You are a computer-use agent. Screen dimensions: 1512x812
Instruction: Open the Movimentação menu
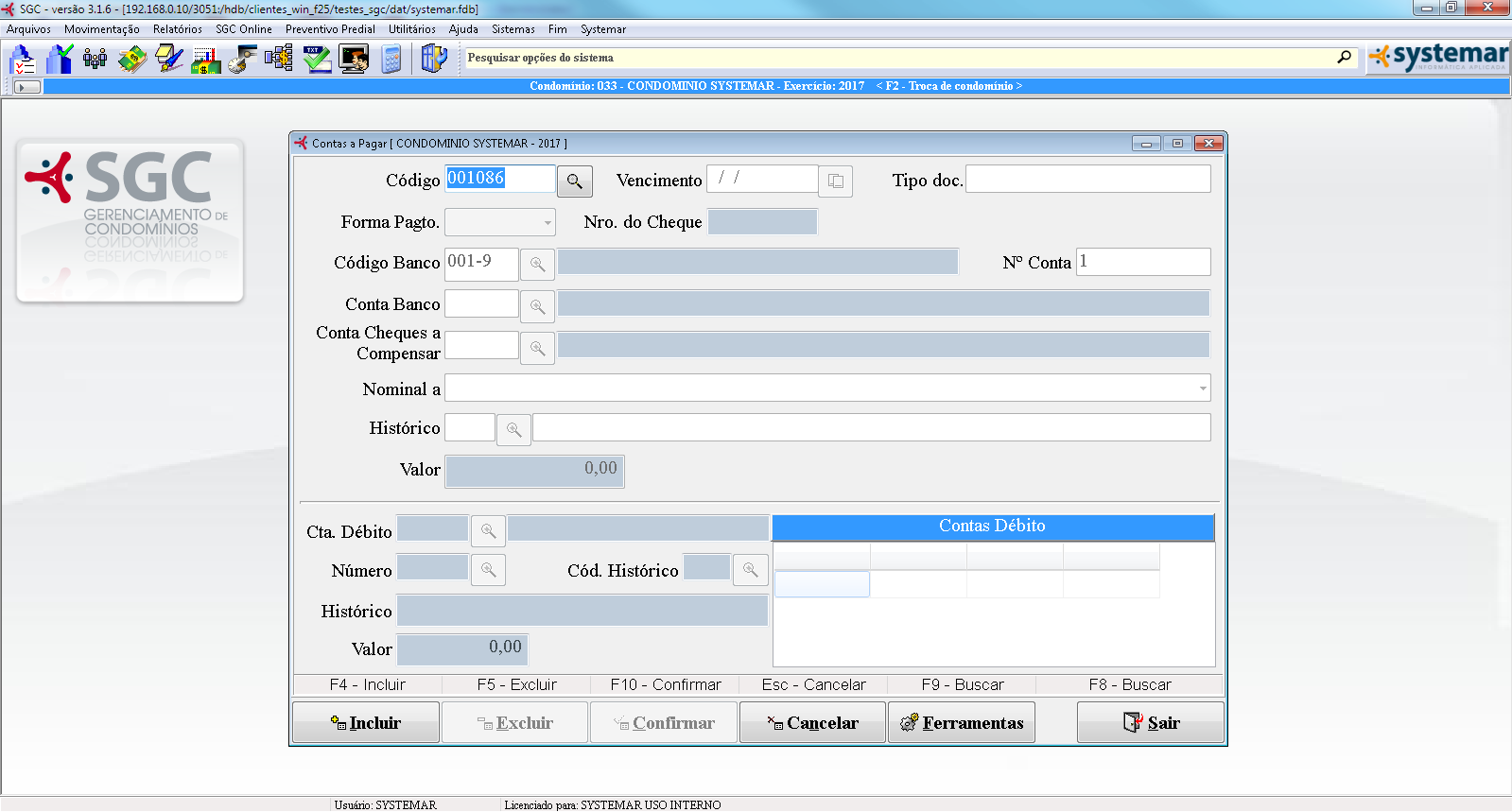point(101,29)
